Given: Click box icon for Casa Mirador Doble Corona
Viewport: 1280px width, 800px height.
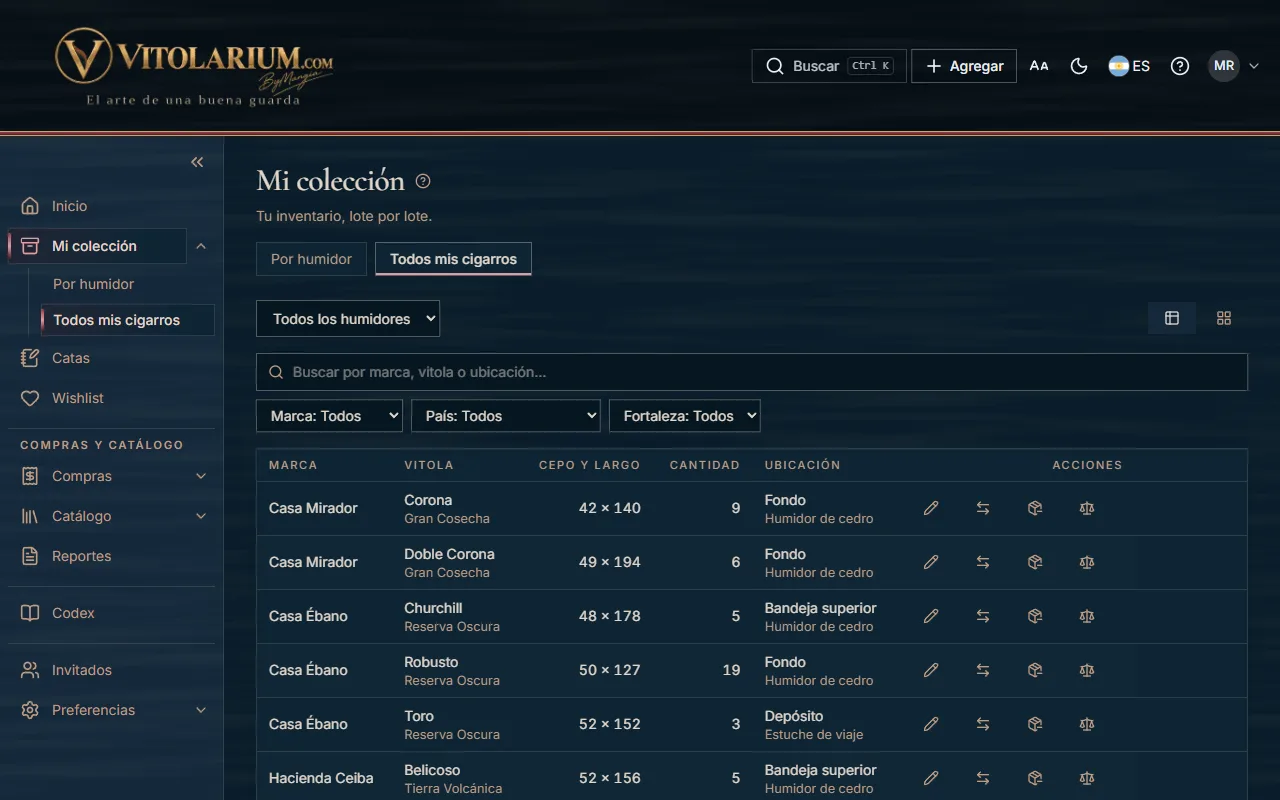Looking at the screenshot, I should 1035,562.
